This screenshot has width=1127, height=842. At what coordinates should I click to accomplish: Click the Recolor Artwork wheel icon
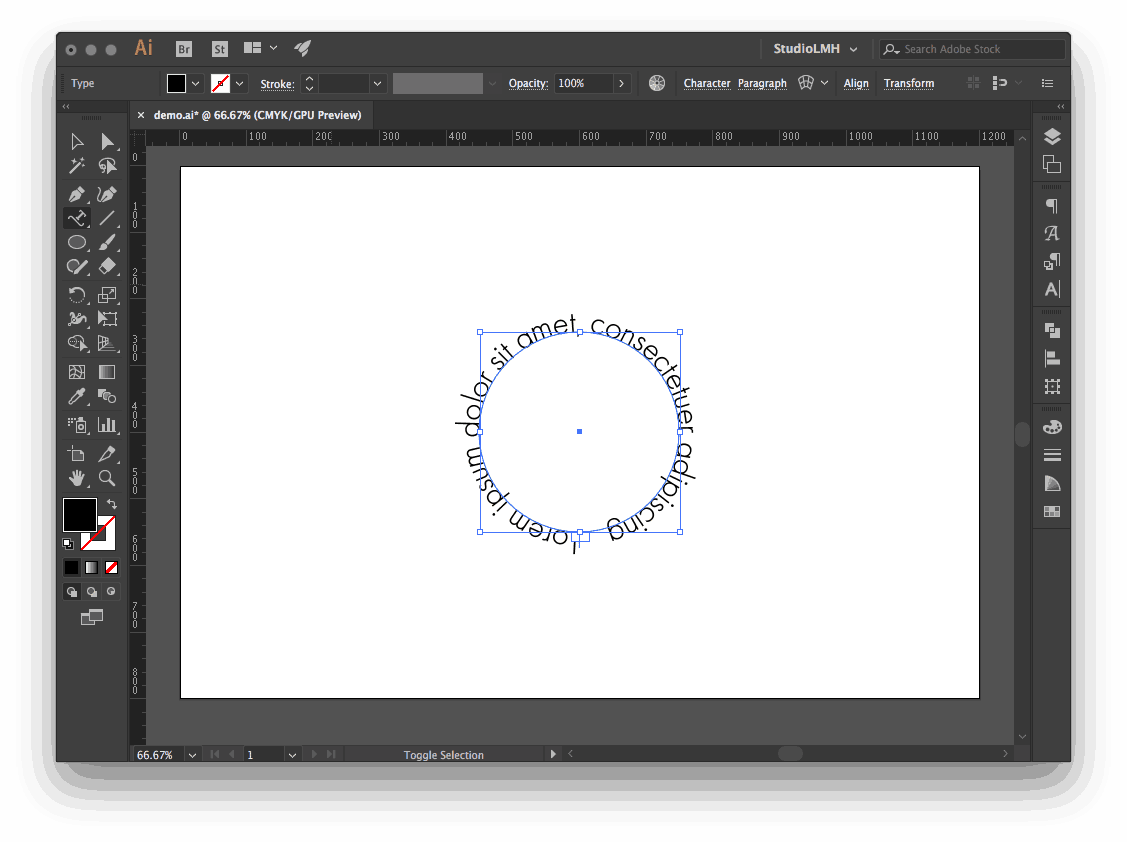[x=657, y=83]
